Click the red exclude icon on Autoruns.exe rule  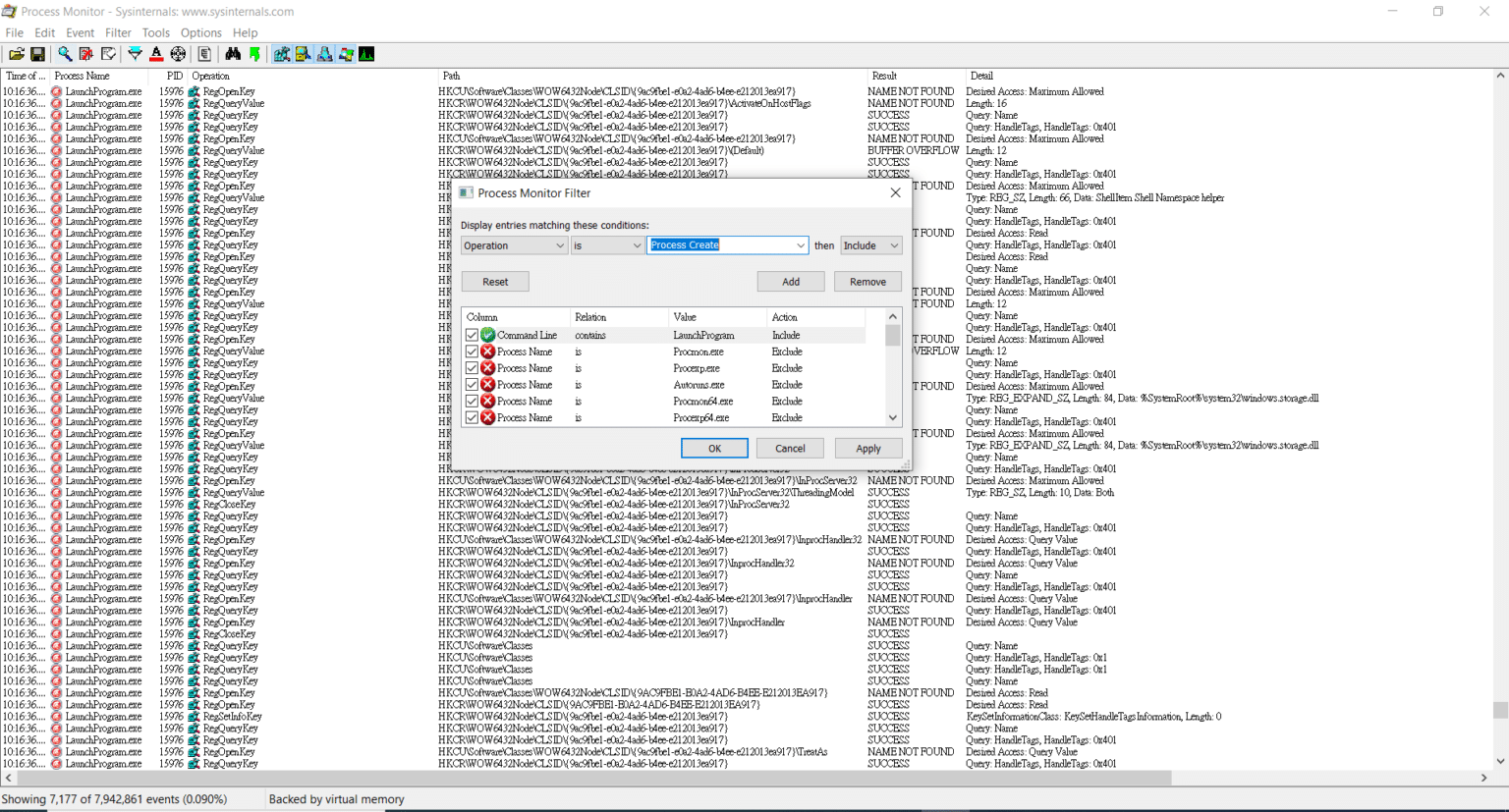pos(487,385)
